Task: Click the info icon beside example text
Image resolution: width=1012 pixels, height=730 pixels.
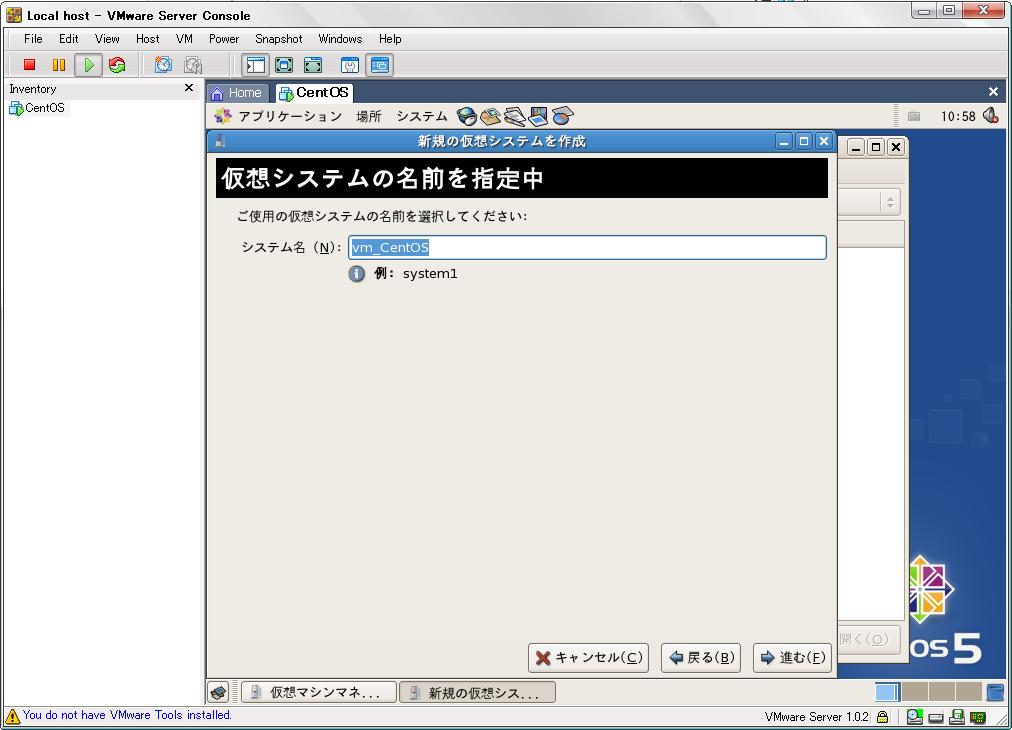Action: point(356,274)
